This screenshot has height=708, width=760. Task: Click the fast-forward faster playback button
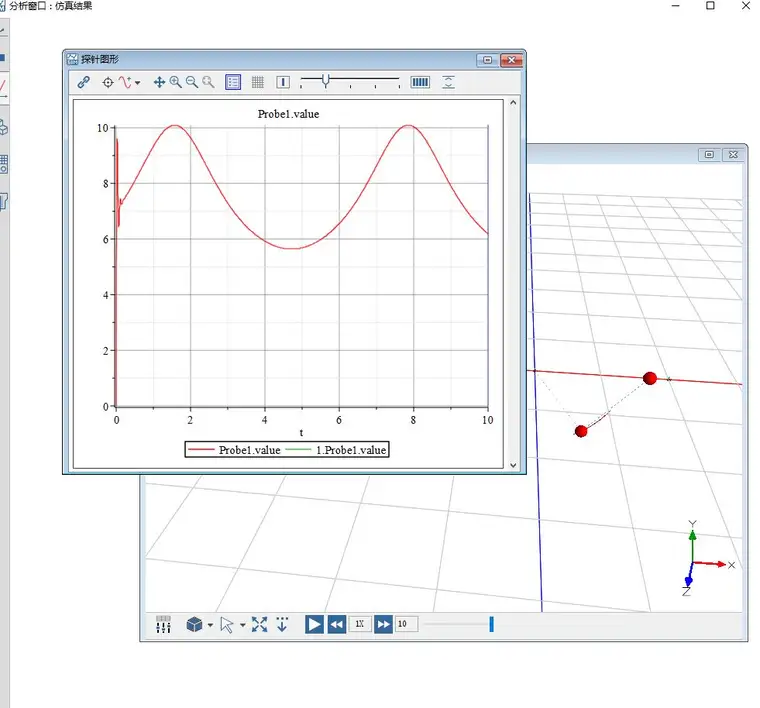(x=383, y=624)
